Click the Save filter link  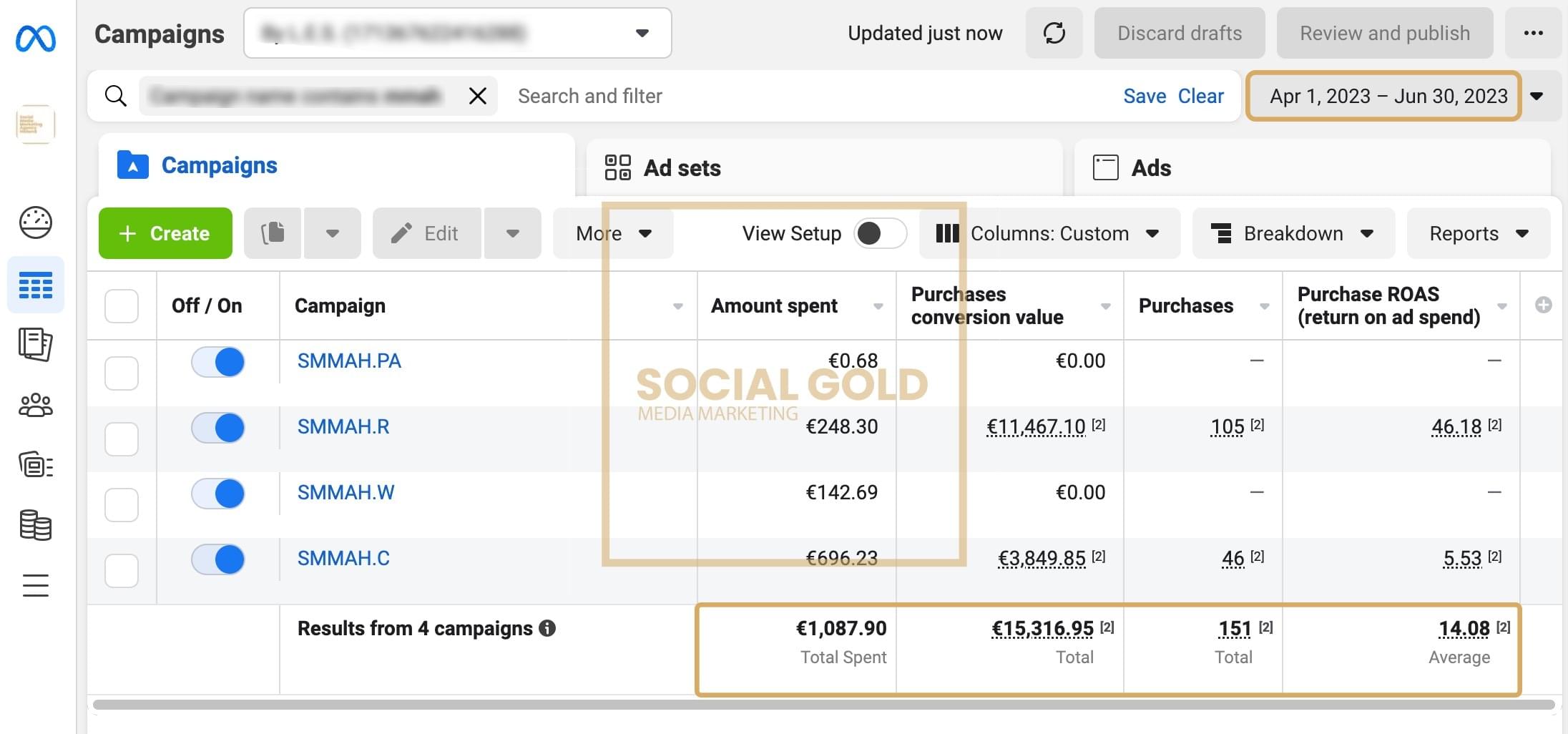point(1145,96)
